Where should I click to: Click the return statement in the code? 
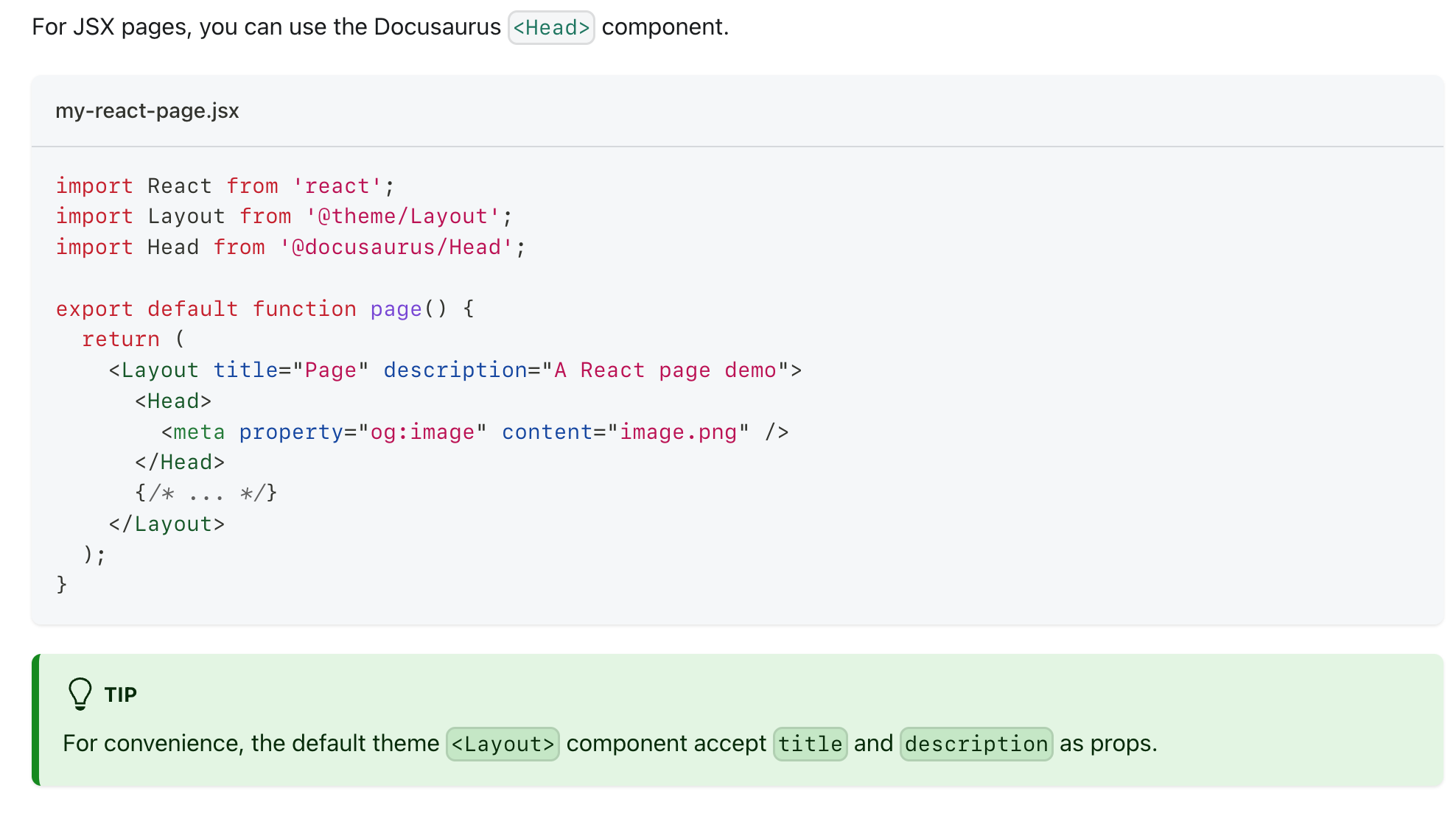120,339
